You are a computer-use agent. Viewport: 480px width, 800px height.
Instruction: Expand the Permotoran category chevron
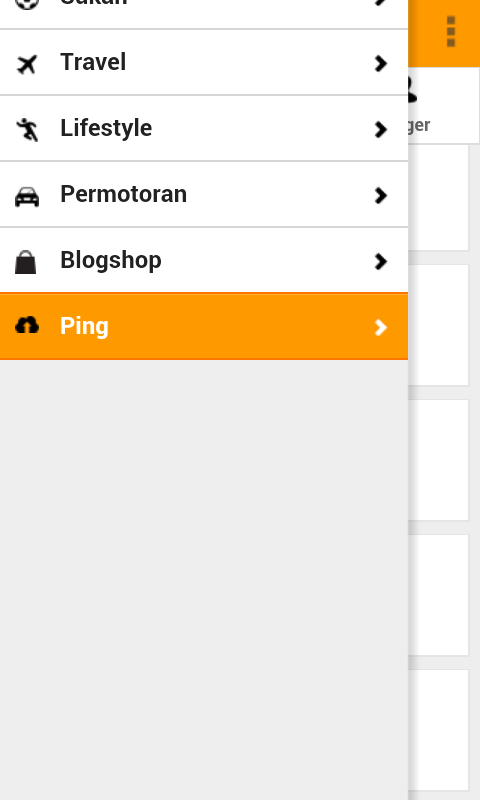(x=381, y=195)
